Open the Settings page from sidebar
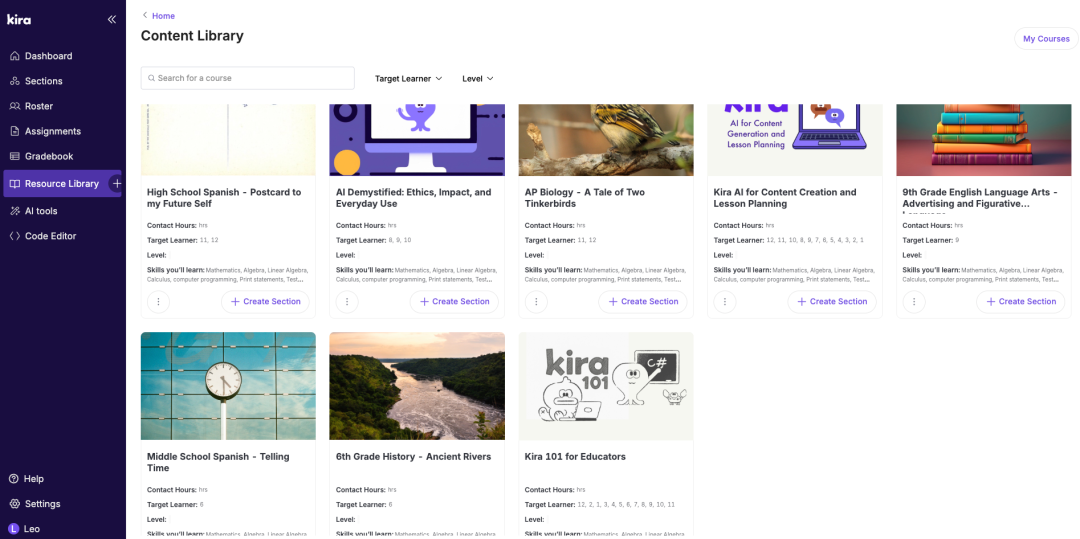This screenshot has width=1080, height=539. click(x=42, y=504)
